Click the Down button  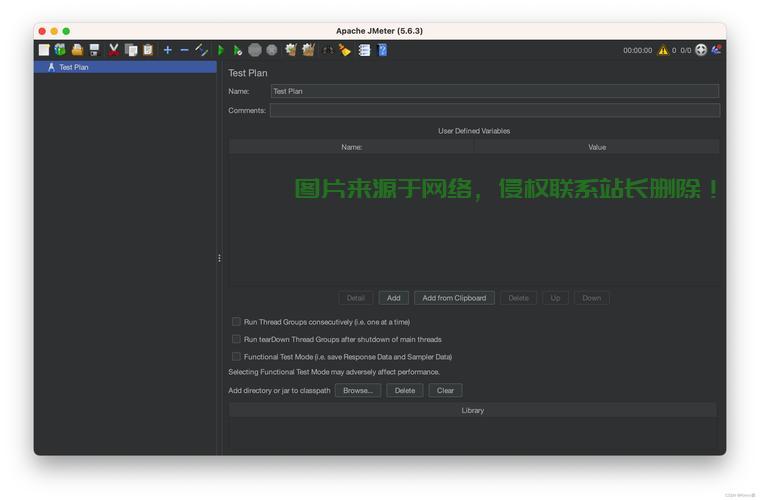[592, 298]
